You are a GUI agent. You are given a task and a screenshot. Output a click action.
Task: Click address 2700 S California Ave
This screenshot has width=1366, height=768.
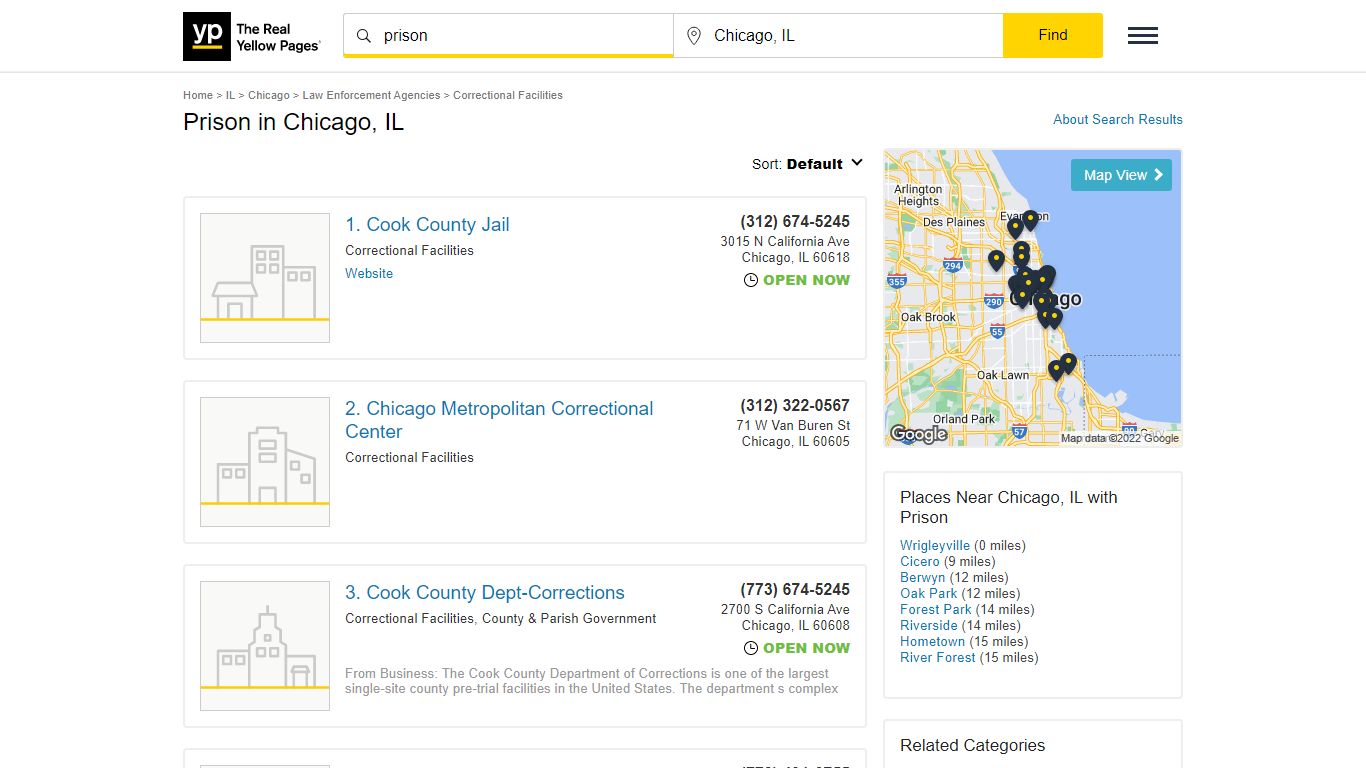[x=785, y=609]
